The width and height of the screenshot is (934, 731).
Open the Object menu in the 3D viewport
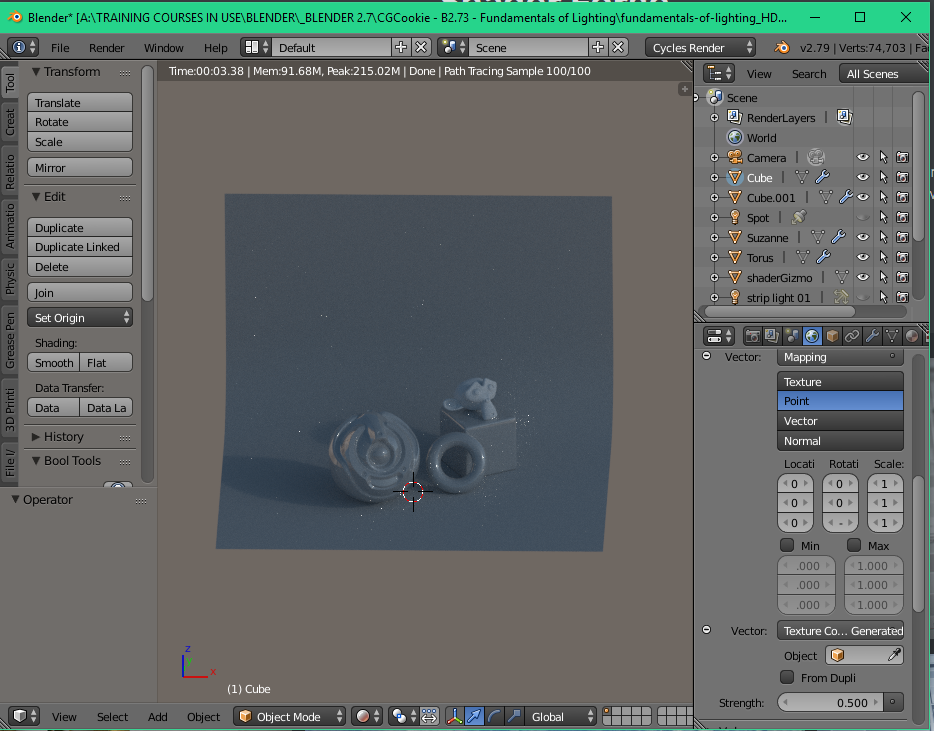(x=203, y=716)
